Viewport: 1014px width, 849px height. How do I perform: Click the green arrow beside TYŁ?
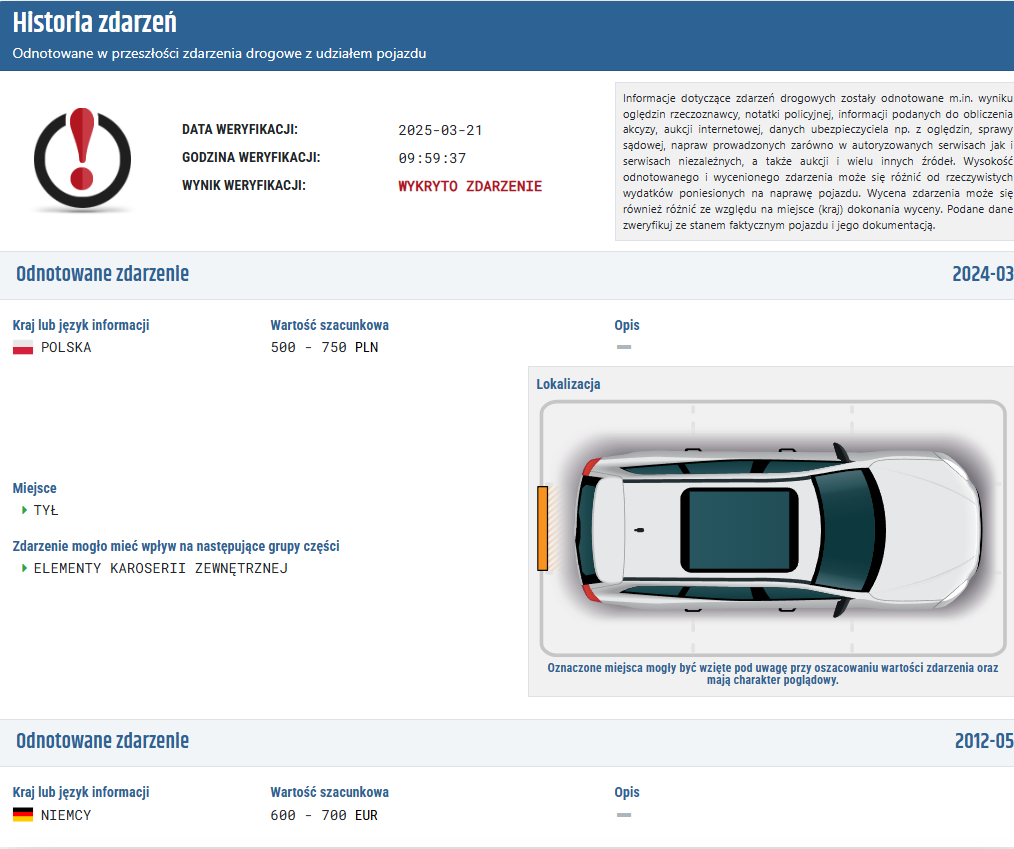point(25,510)
